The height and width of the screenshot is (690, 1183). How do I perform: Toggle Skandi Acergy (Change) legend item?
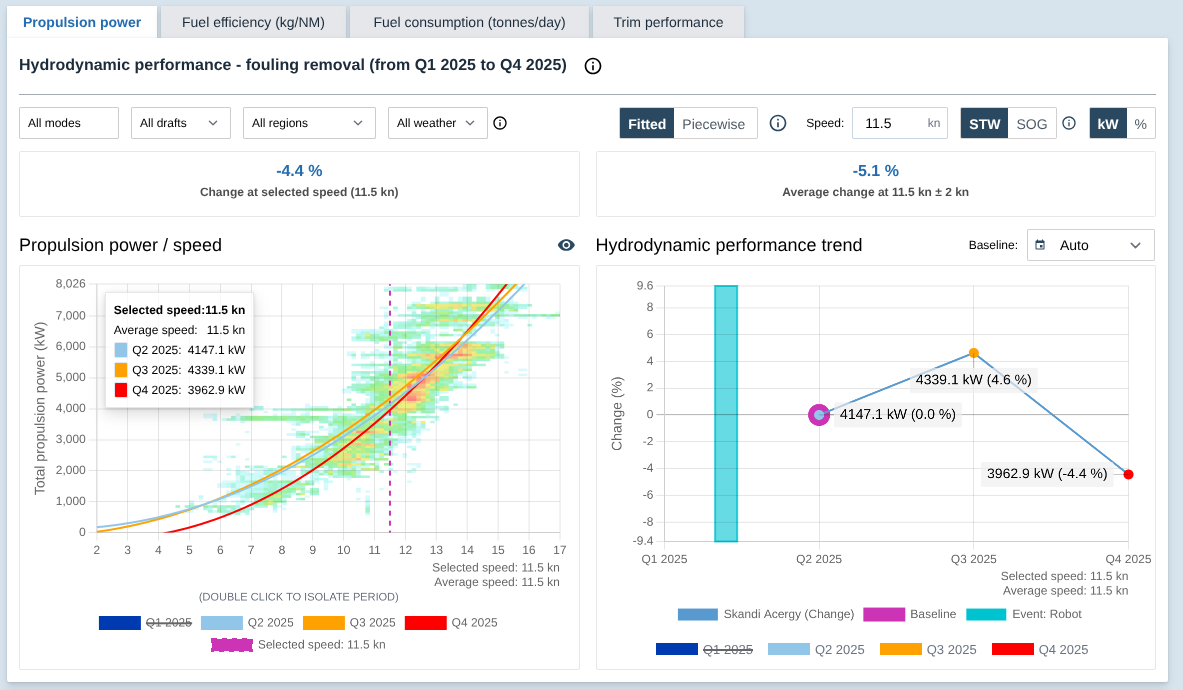coord(766,615)
